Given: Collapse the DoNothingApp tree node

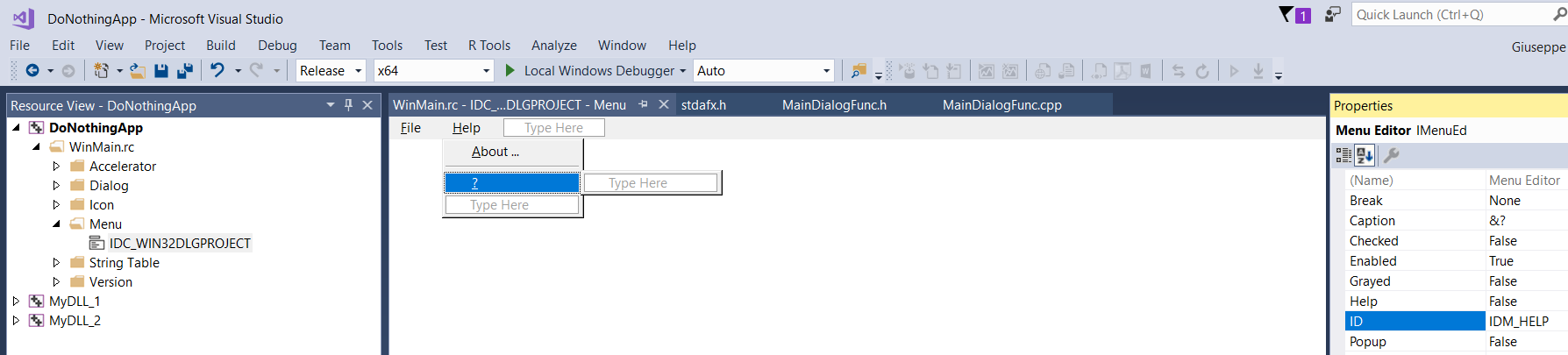Looking at the screenshot, I should click(x=16, y=128).
